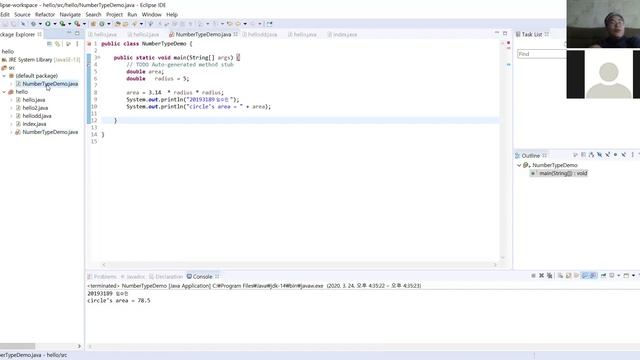
Task: Collapse the hello package tree node
Action: click(x=4, y=92)
